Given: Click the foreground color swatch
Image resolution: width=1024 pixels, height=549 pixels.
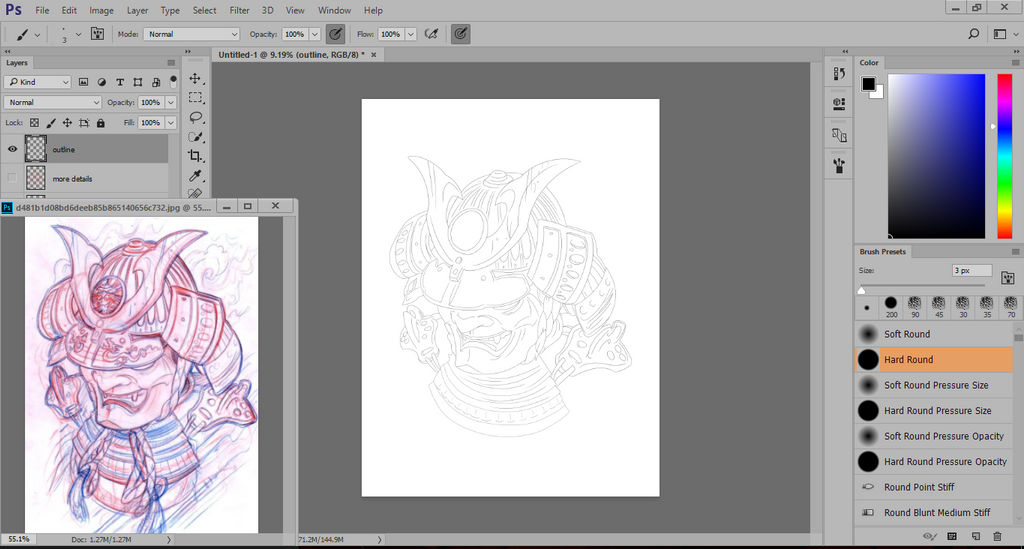Looking at the screenshot, I should tap(868, 84).
